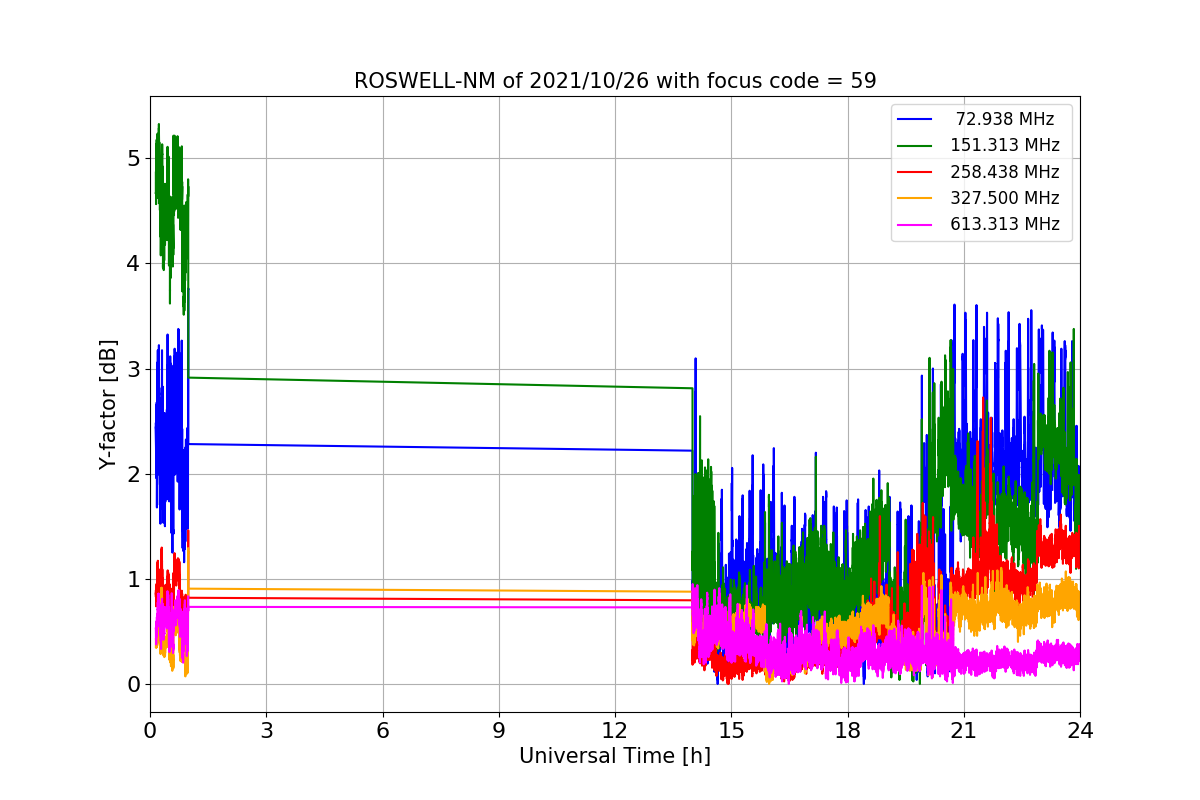
Task: Click the x-axis tick label 6
Action: [382, 731]
